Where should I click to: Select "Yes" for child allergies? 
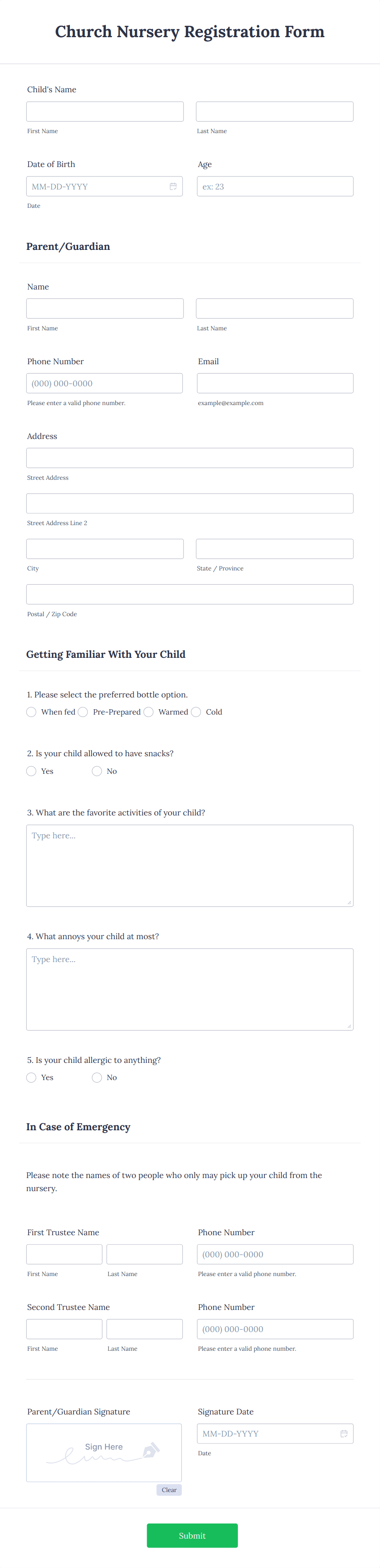(x=31, y=1078)
